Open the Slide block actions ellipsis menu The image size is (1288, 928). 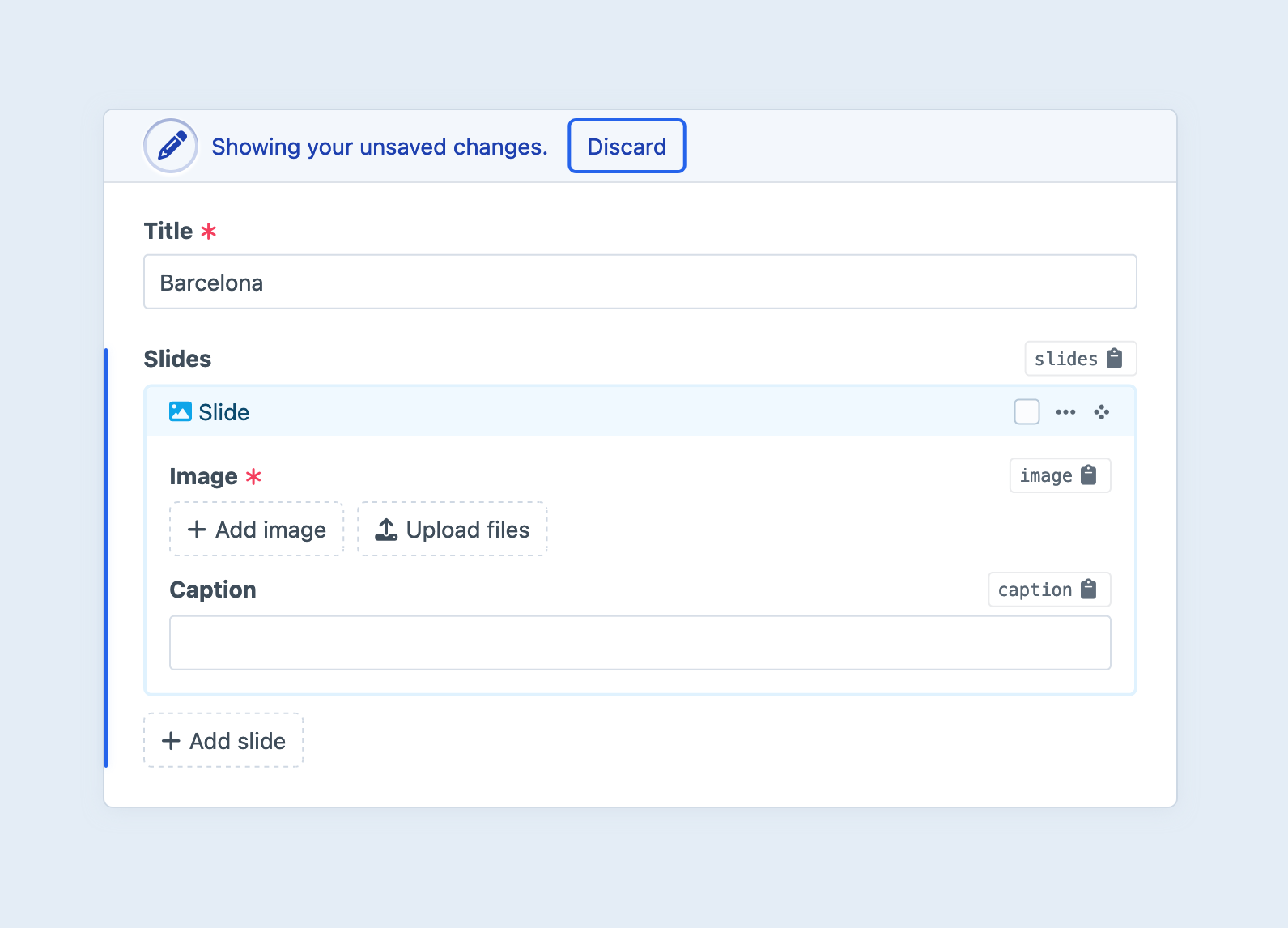tap(1065, 412)
